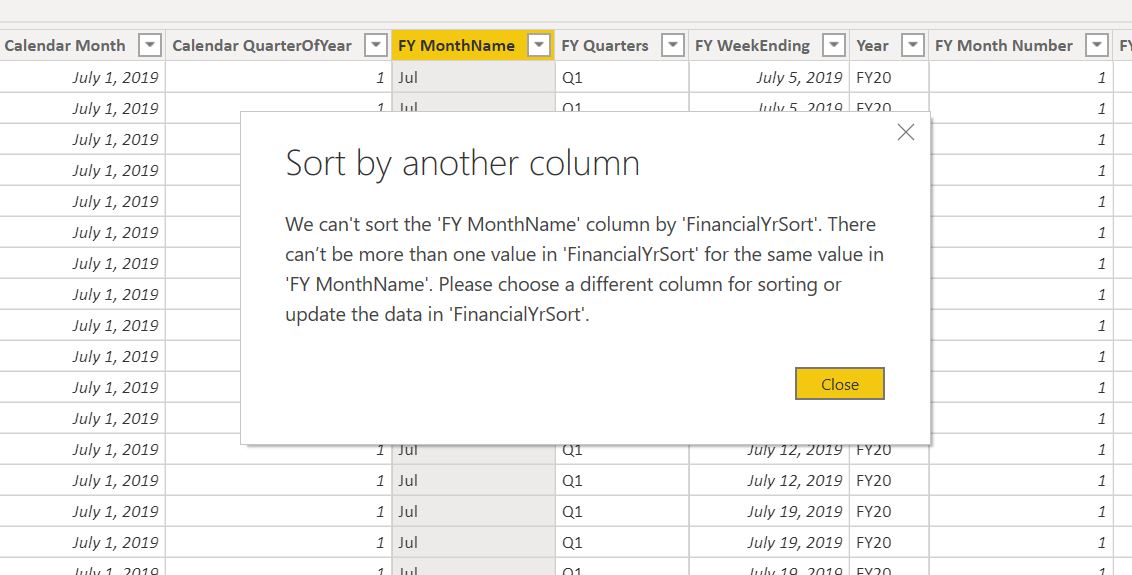The height and width of the screenshot is (575, 1132).
Task: Open FY WeekEnding column dropdown arrow
Action: [x=833, y=46]
